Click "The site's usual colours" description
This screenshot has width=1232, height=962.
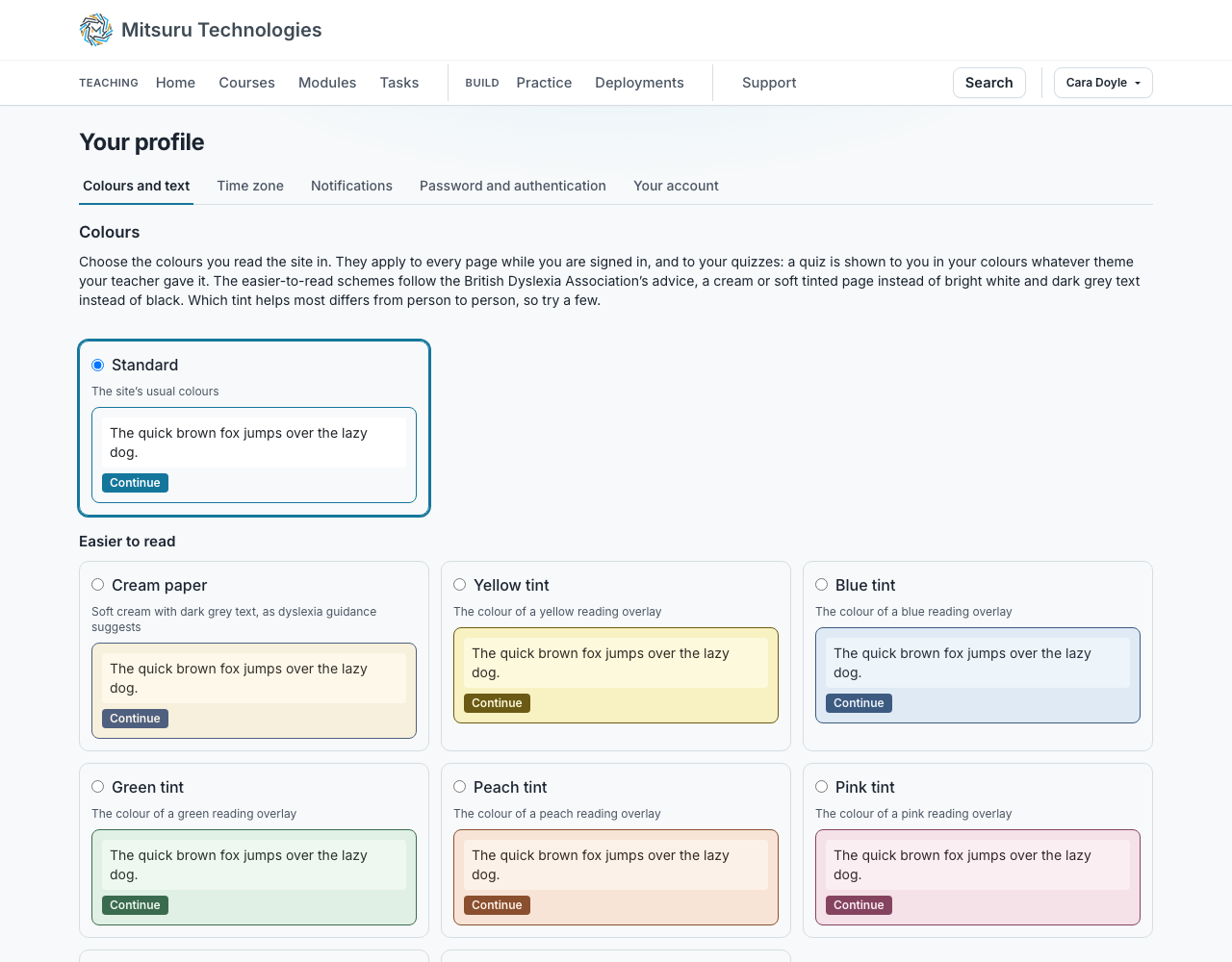pos(155,392)
